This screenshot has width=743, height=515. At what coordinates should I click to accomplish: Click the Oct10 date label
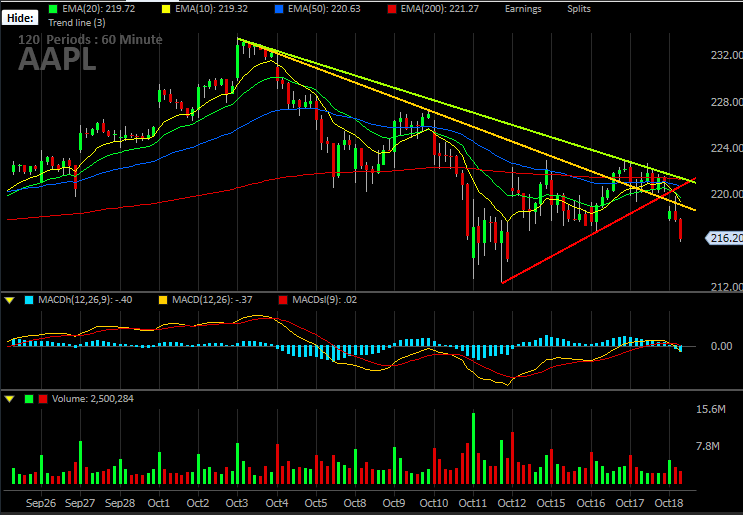pos(434,503)
